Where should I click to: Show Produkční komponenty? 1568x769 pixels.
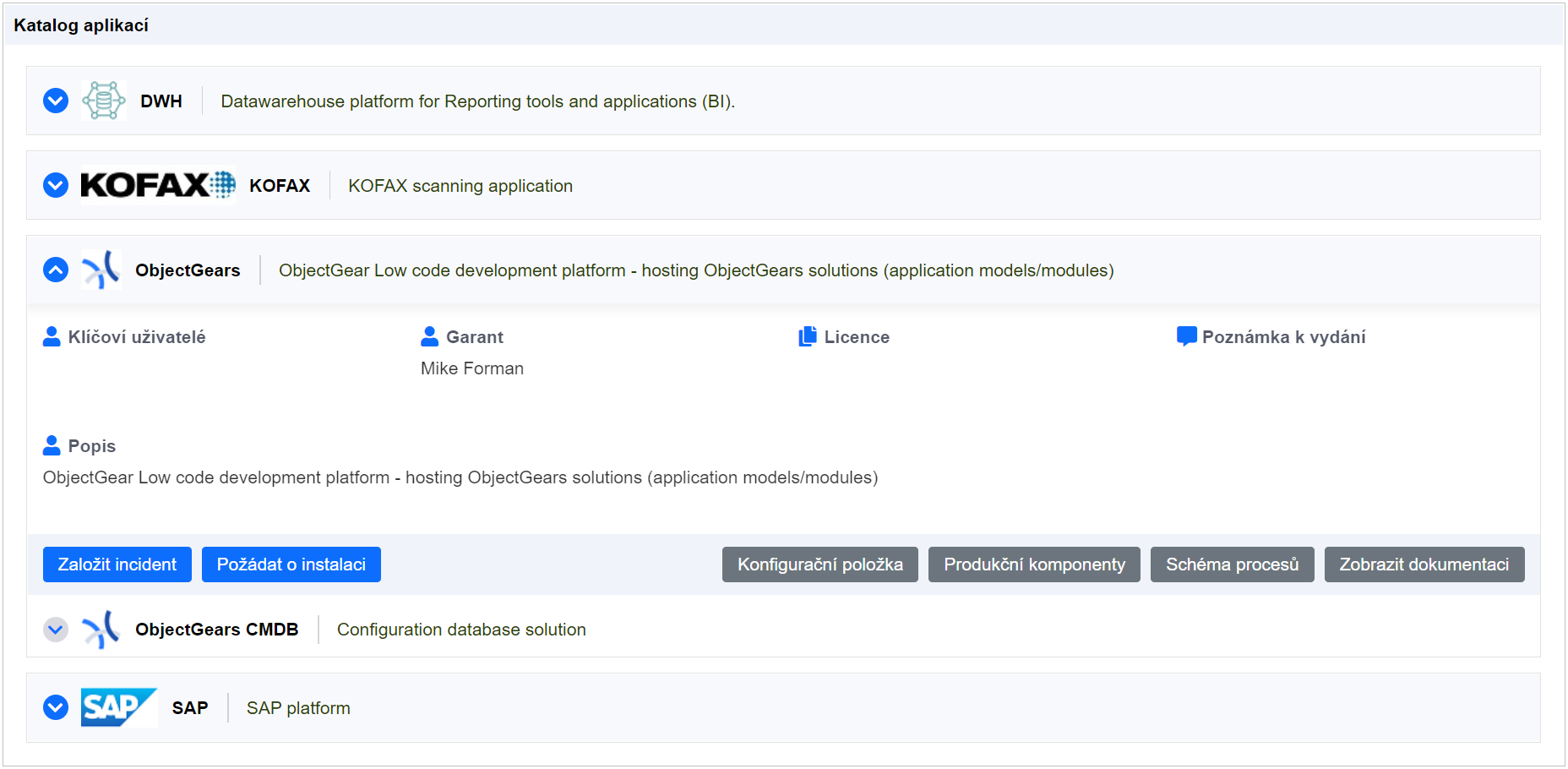1034,564
